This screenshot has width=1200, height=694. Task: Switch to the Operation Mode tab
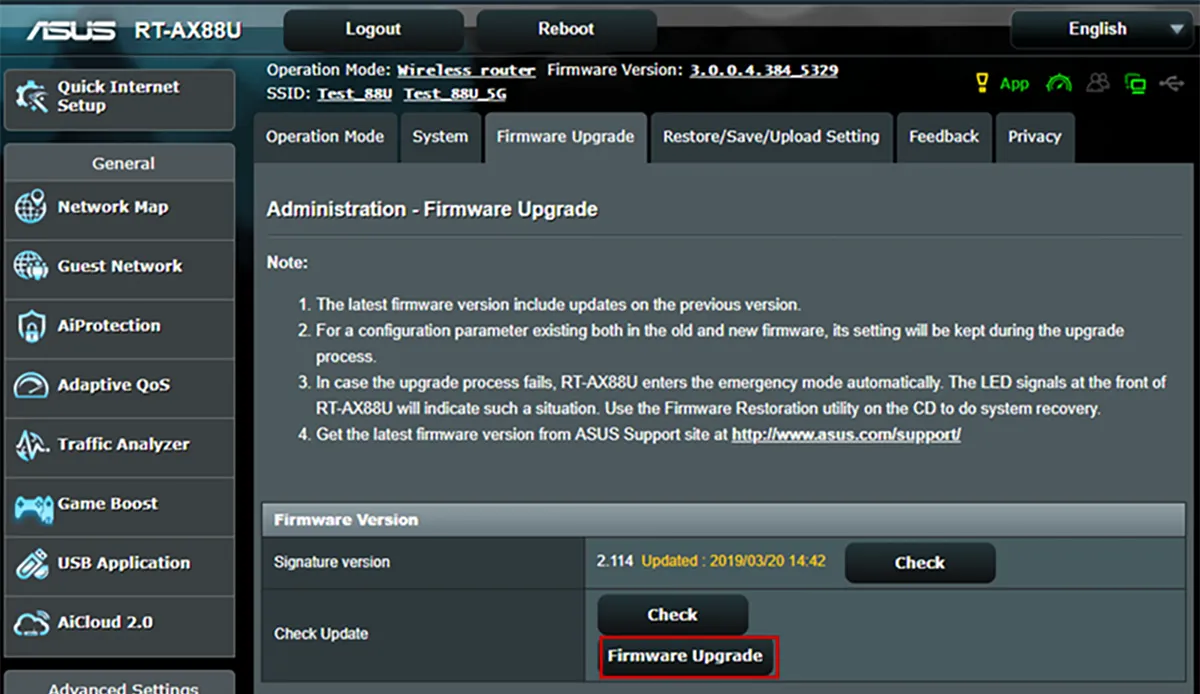pos(325,137)
